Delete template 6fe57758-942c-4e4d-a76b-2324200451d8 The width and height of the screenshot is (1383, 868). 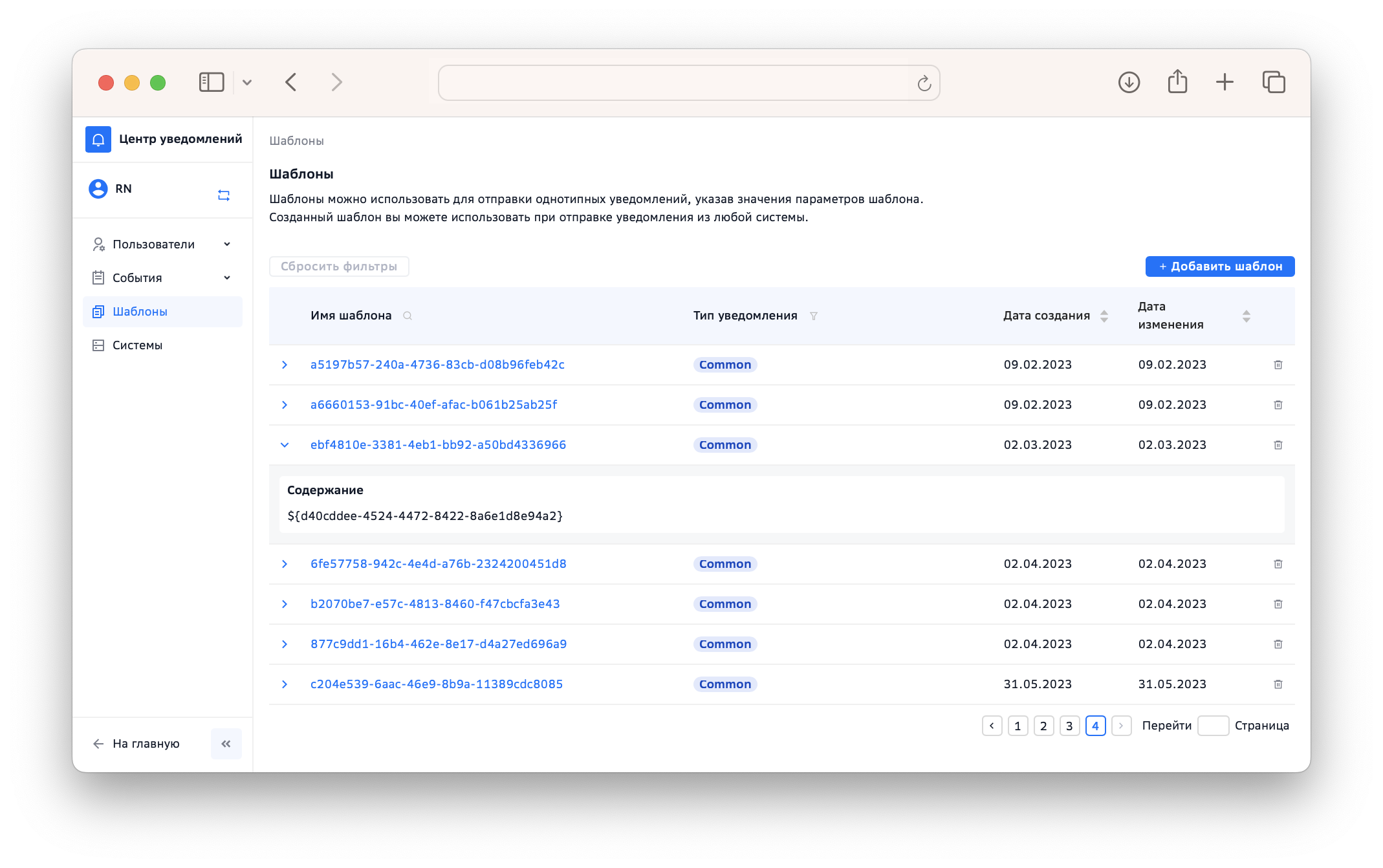[x=1278, y=564]
